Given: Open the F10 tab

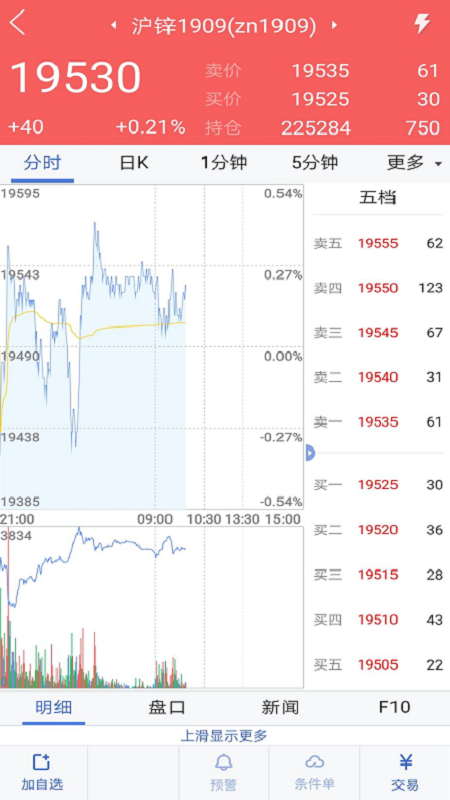Looking at the screenshot, I should (394, 707).
